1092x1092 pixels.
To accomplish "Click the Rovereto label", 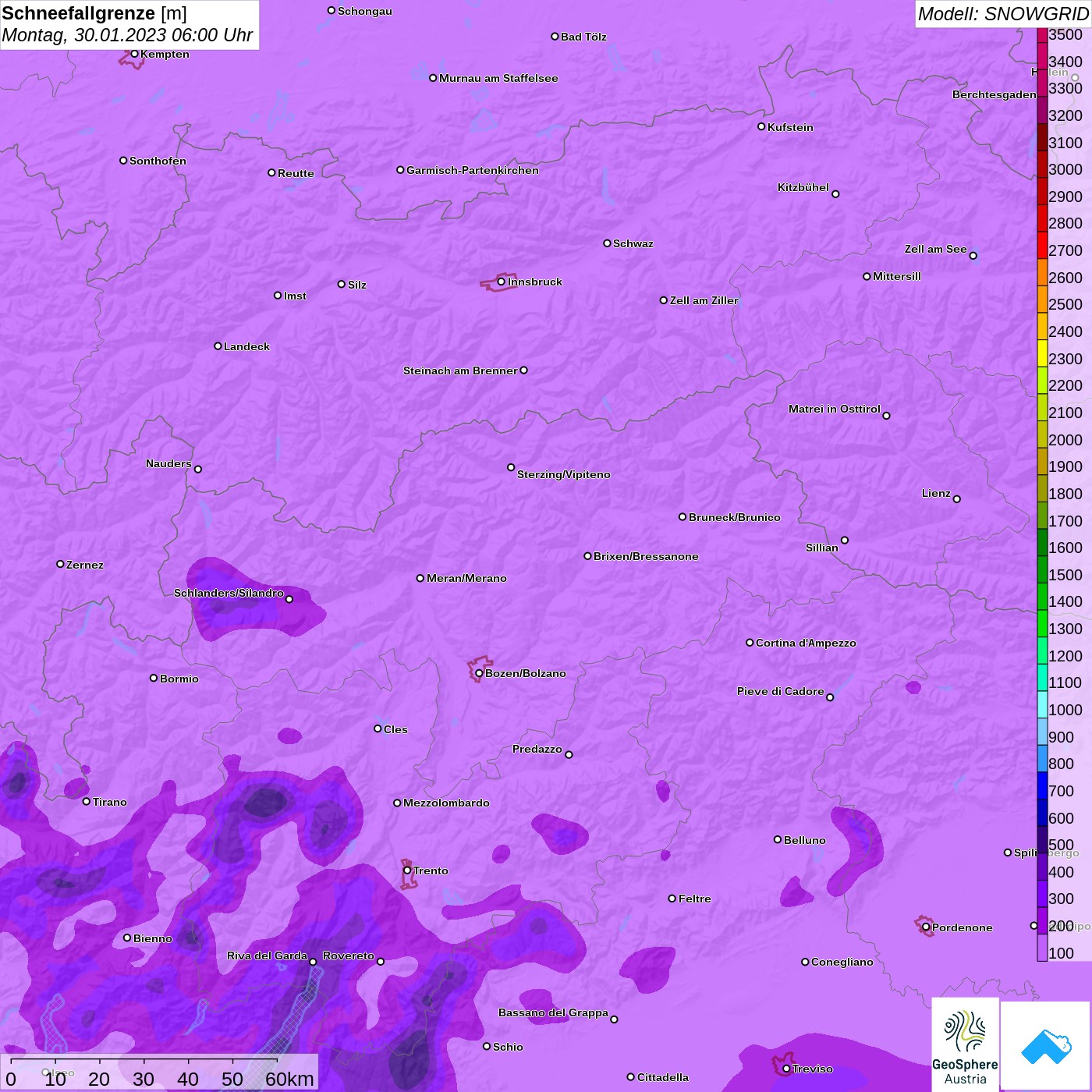I will click(349, 955).
